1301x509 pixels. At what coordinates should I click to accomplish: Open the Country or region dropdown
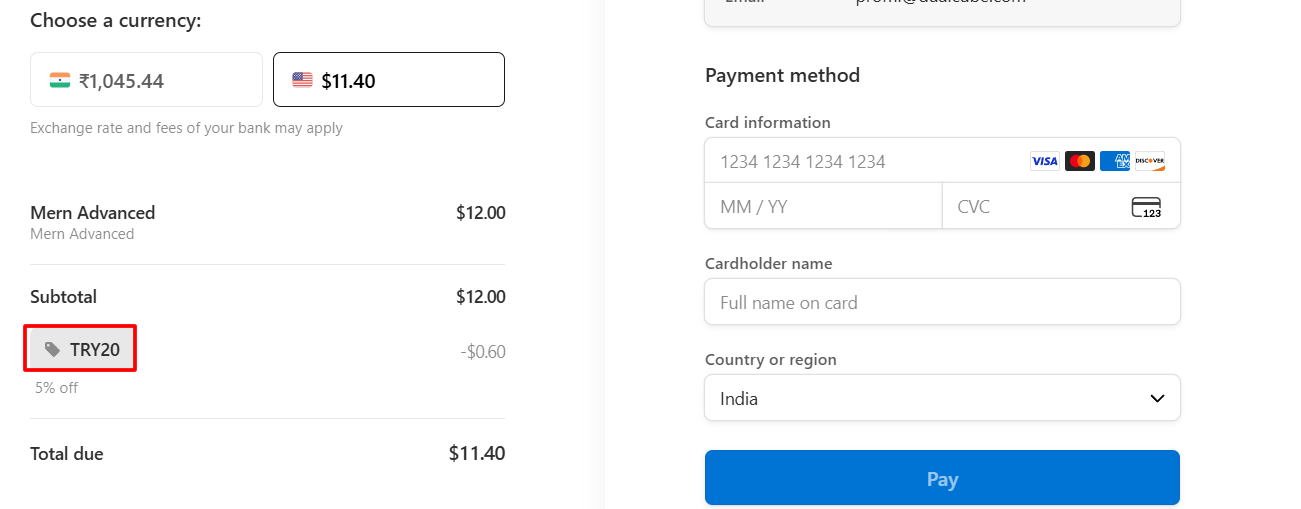[942, 398]
